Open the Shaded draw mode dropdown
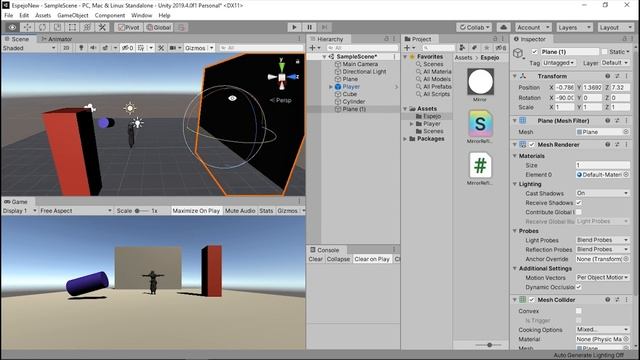Screen dimensions: 640x360 pos(29,48)
